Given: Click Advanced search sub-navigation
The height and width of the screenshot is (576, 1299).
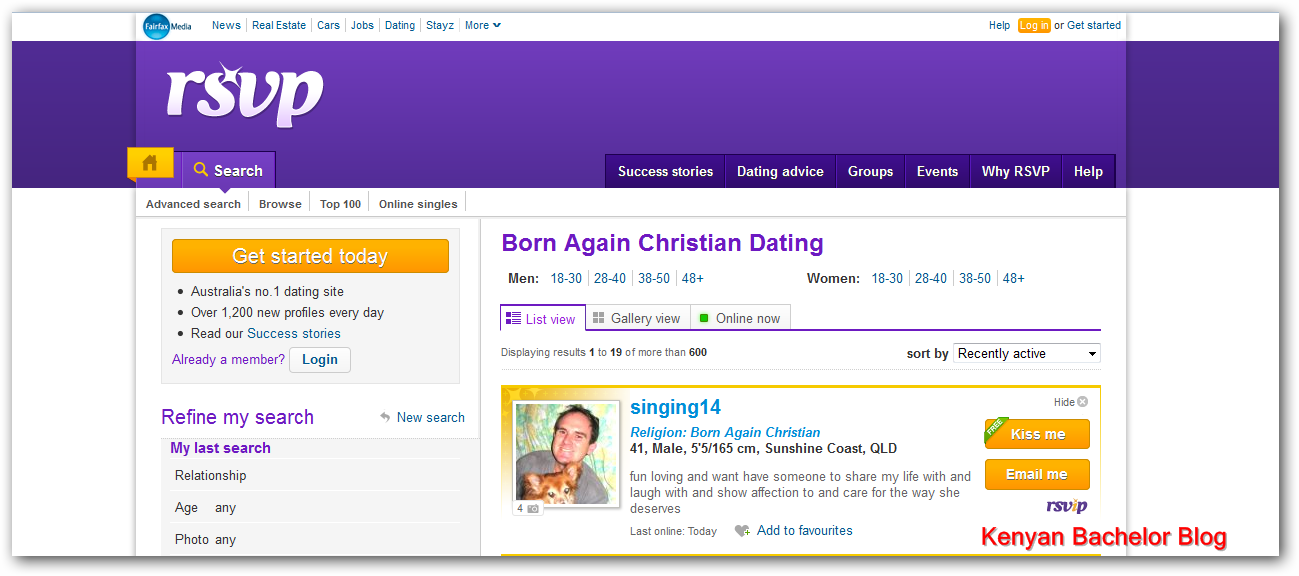Looking at the screenshot, I should click(193, 204).
